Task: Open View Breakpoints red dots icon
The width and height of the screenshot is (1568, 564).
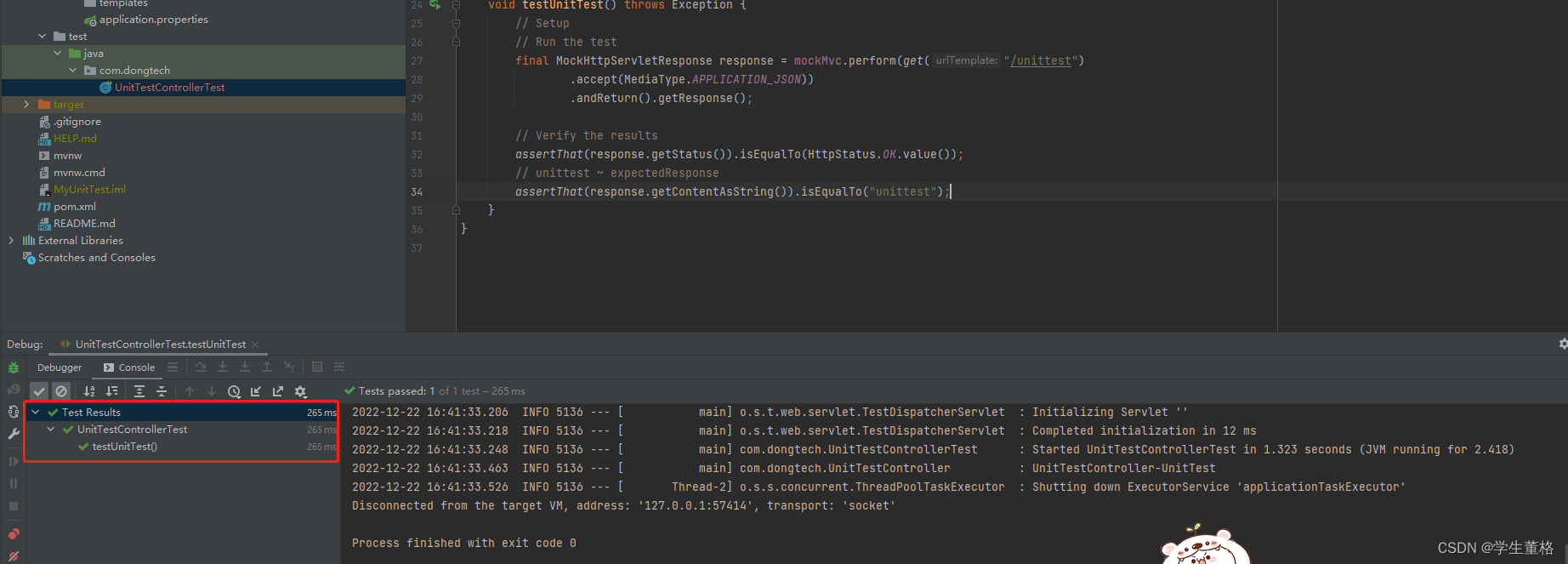Action: point(14,534)
